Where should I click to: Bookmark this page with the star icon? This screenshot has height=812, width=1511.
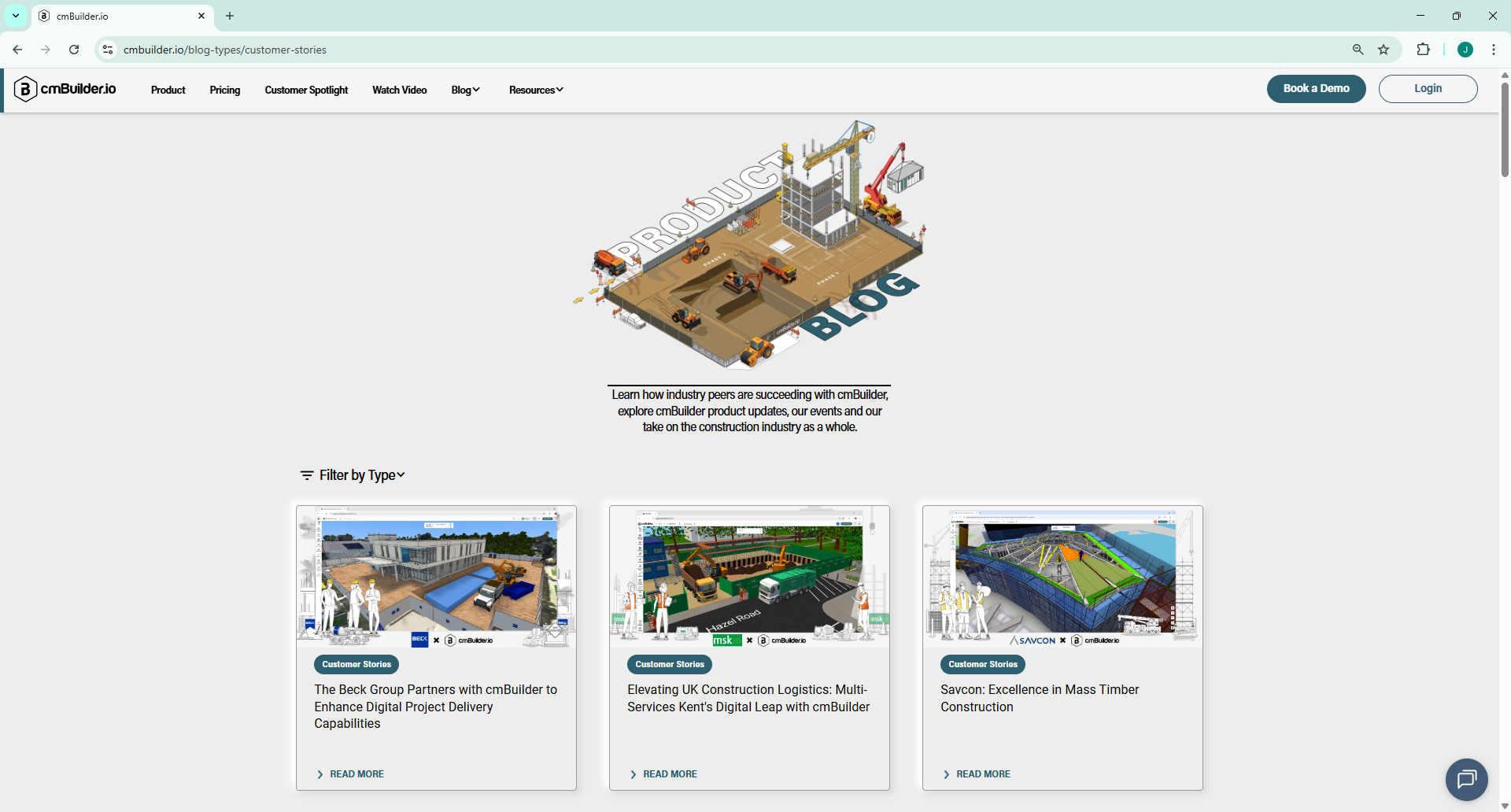click(1384, 50)
